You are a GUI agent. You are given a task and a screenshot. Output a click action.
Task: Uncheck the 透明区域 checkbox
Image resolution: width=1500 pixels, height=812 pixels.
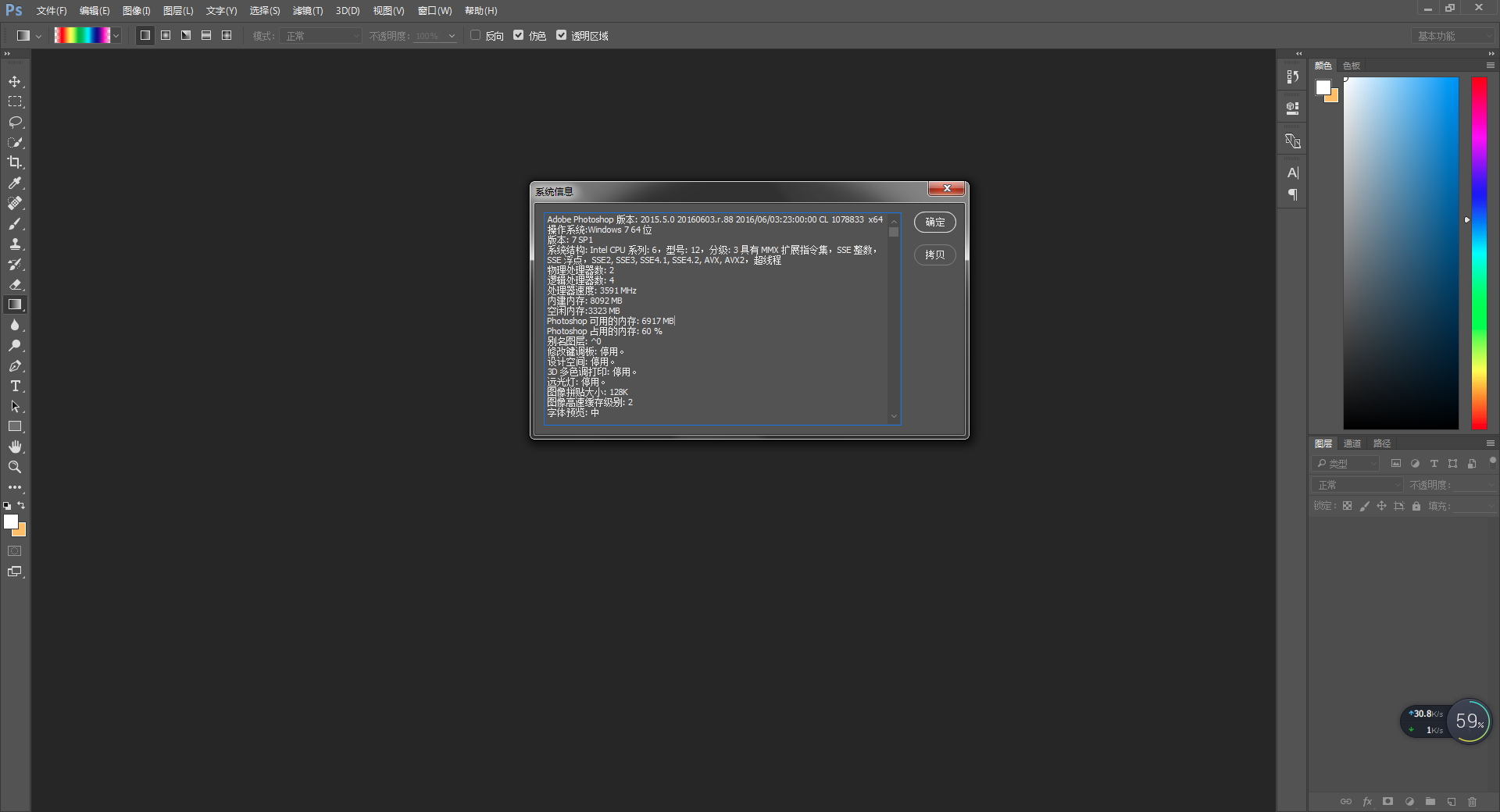[561, 35]
